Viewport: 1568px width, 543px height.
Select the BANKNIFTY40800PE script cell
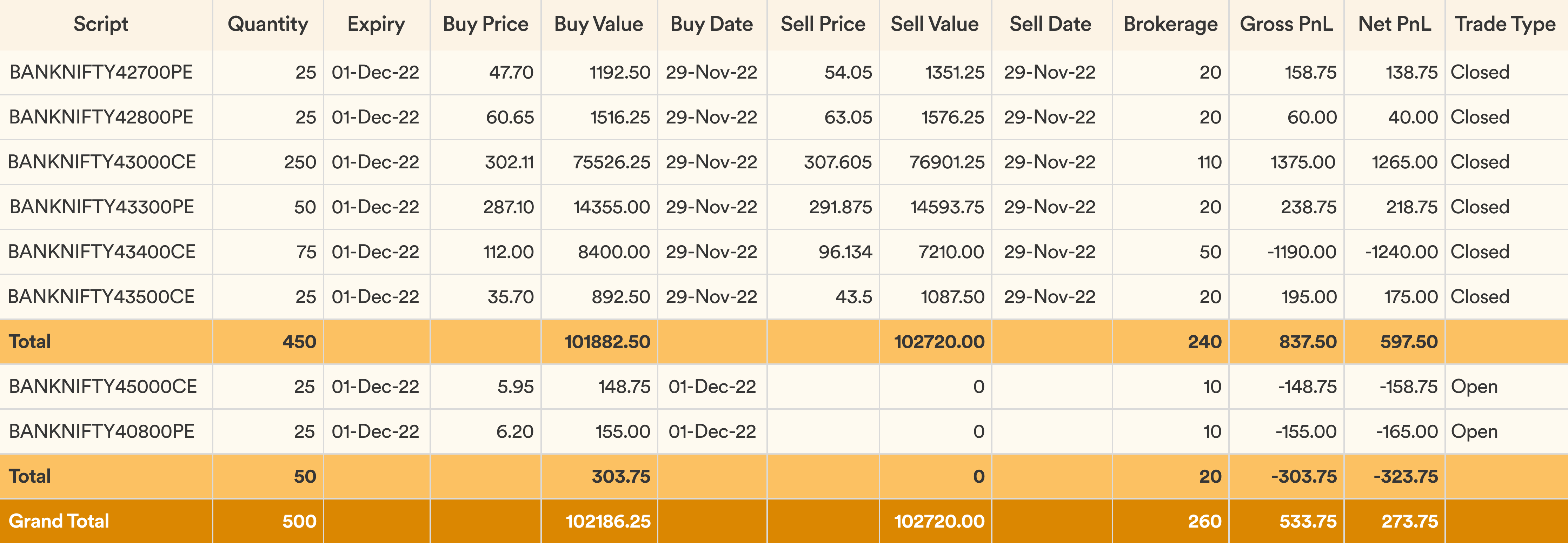point(102,431)
